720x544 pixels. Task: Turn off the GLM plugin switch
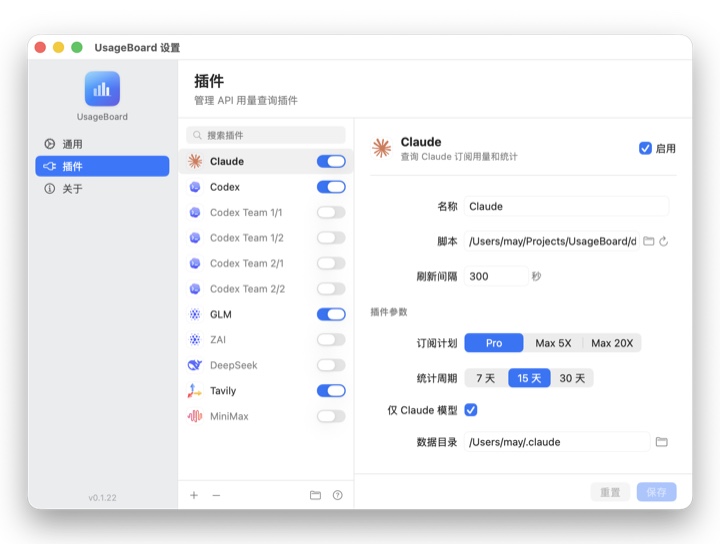[331, 314]
